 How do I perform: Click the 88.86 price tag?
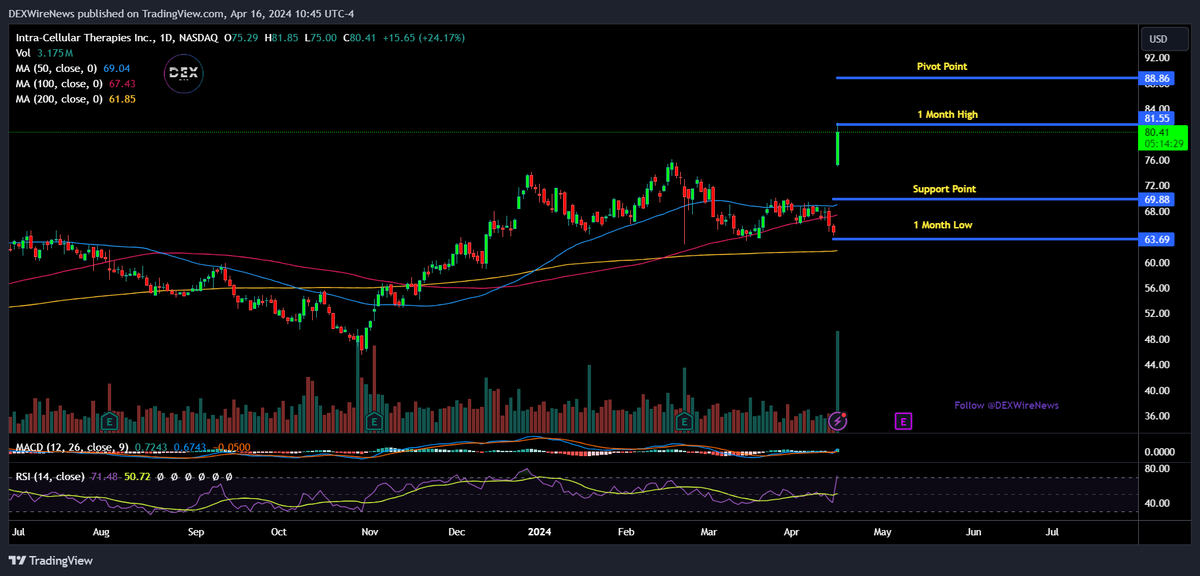[x=1158, y=77]
